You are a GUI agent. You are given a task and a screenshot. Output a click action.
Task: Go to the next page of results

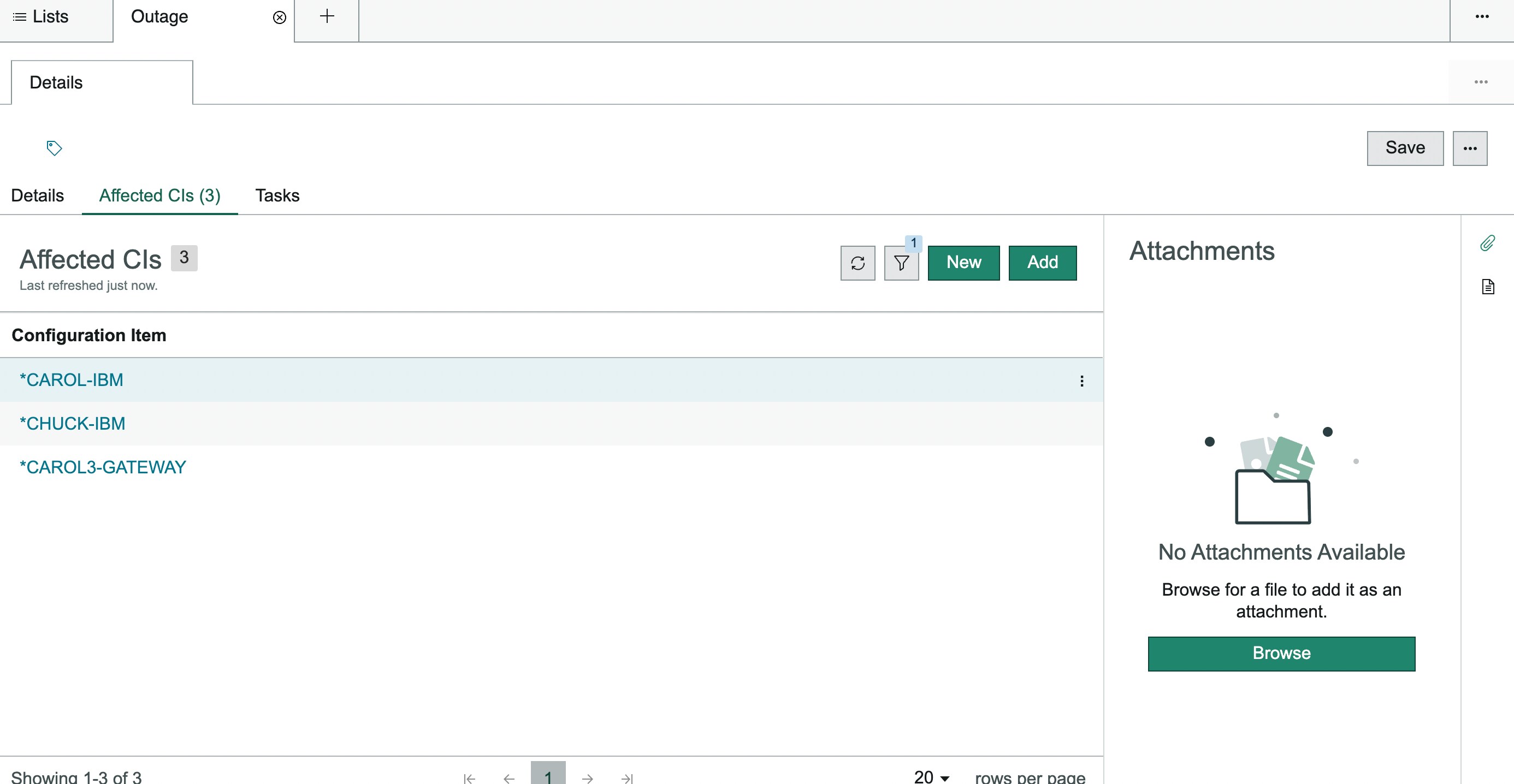click(x=588, y=777)
